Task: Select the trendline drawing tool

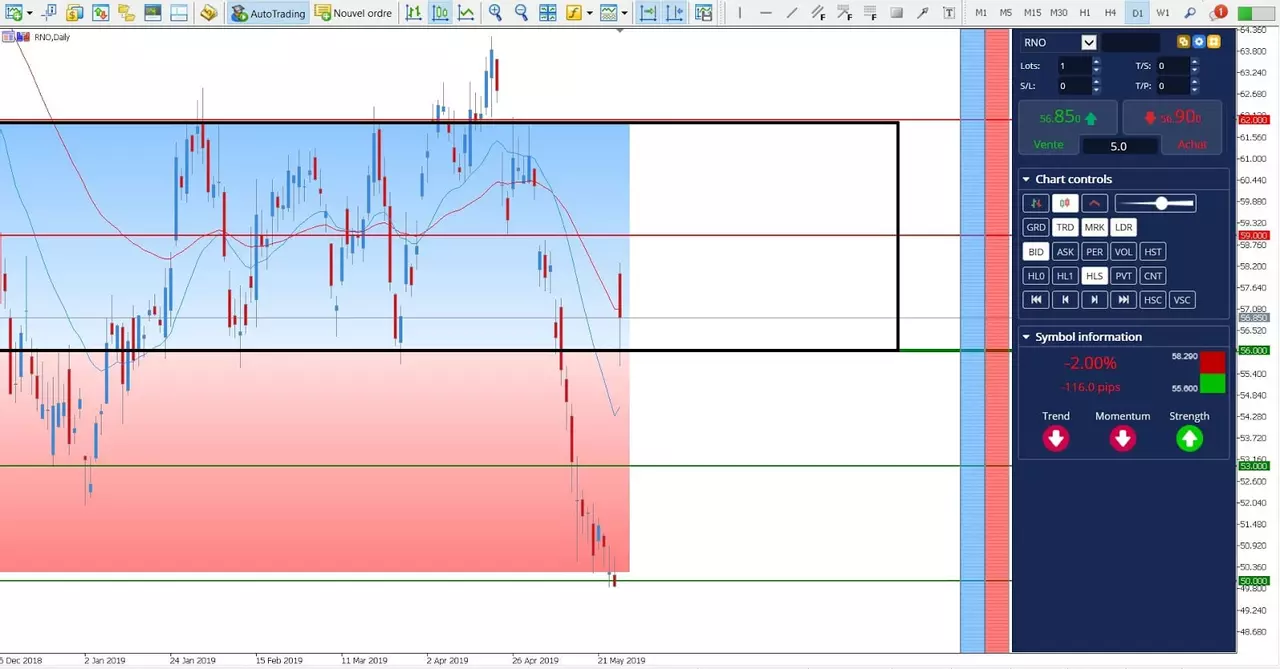Action: click(792, 13)
